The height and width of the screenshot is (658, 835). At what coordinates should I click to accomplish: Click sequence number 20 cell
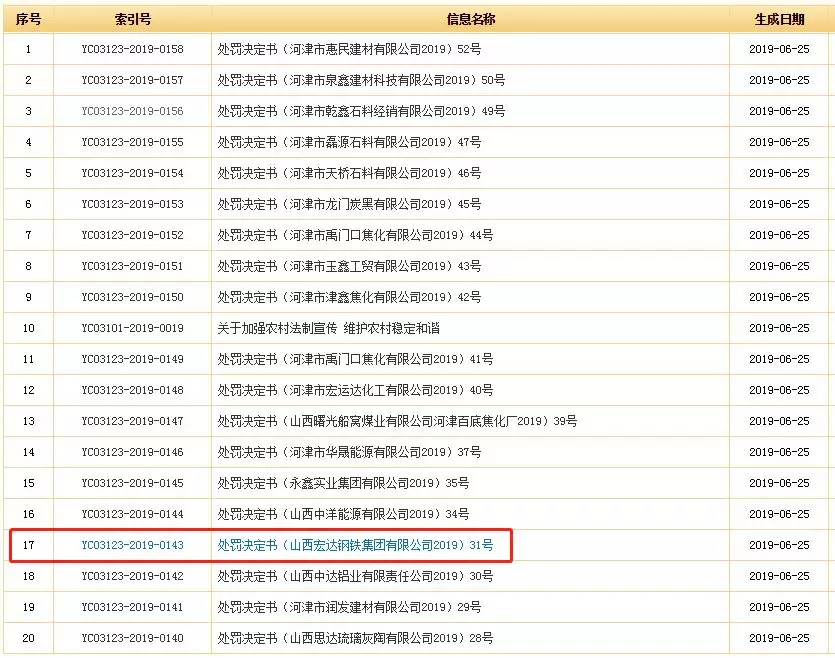[x=28, y=637]
